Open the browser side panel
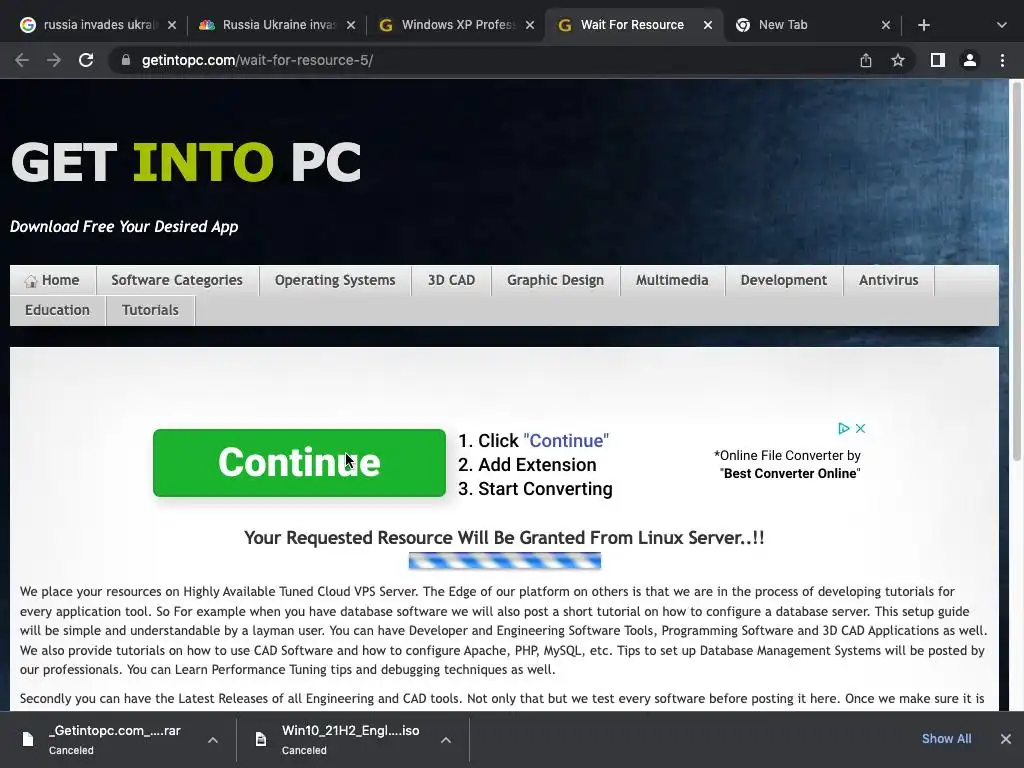This screenshot has width=1024, height=768. [x=938, y=60]
